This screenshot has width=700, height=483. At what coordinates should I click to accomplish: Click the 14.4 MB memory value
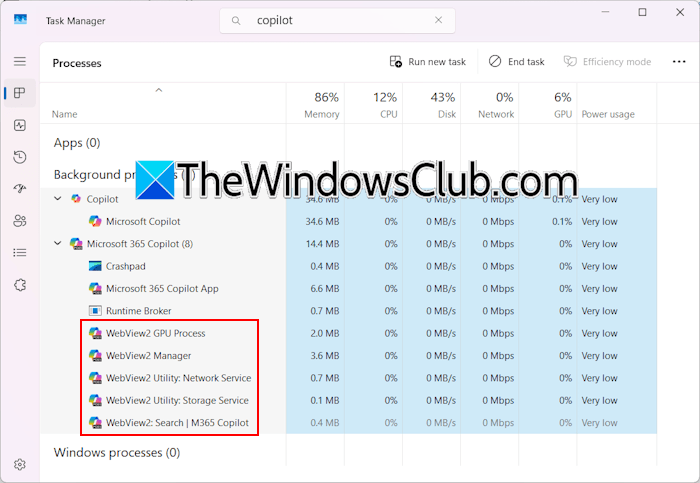click(x=322, y=244)
